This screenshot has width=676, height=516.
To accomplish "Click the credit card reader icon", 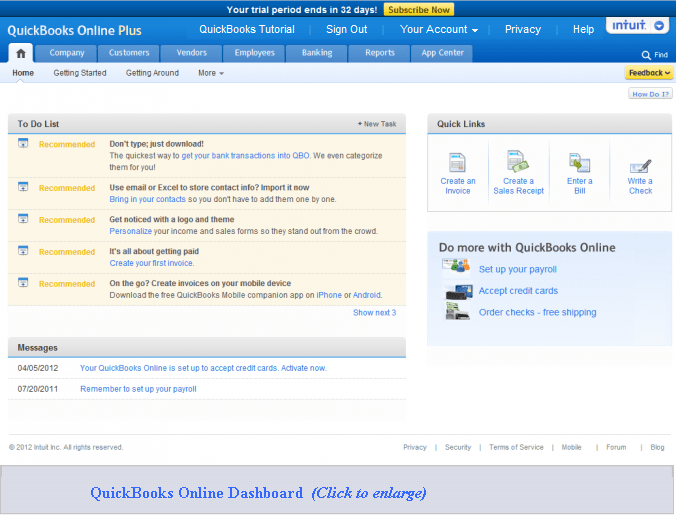I will point(458,291).
